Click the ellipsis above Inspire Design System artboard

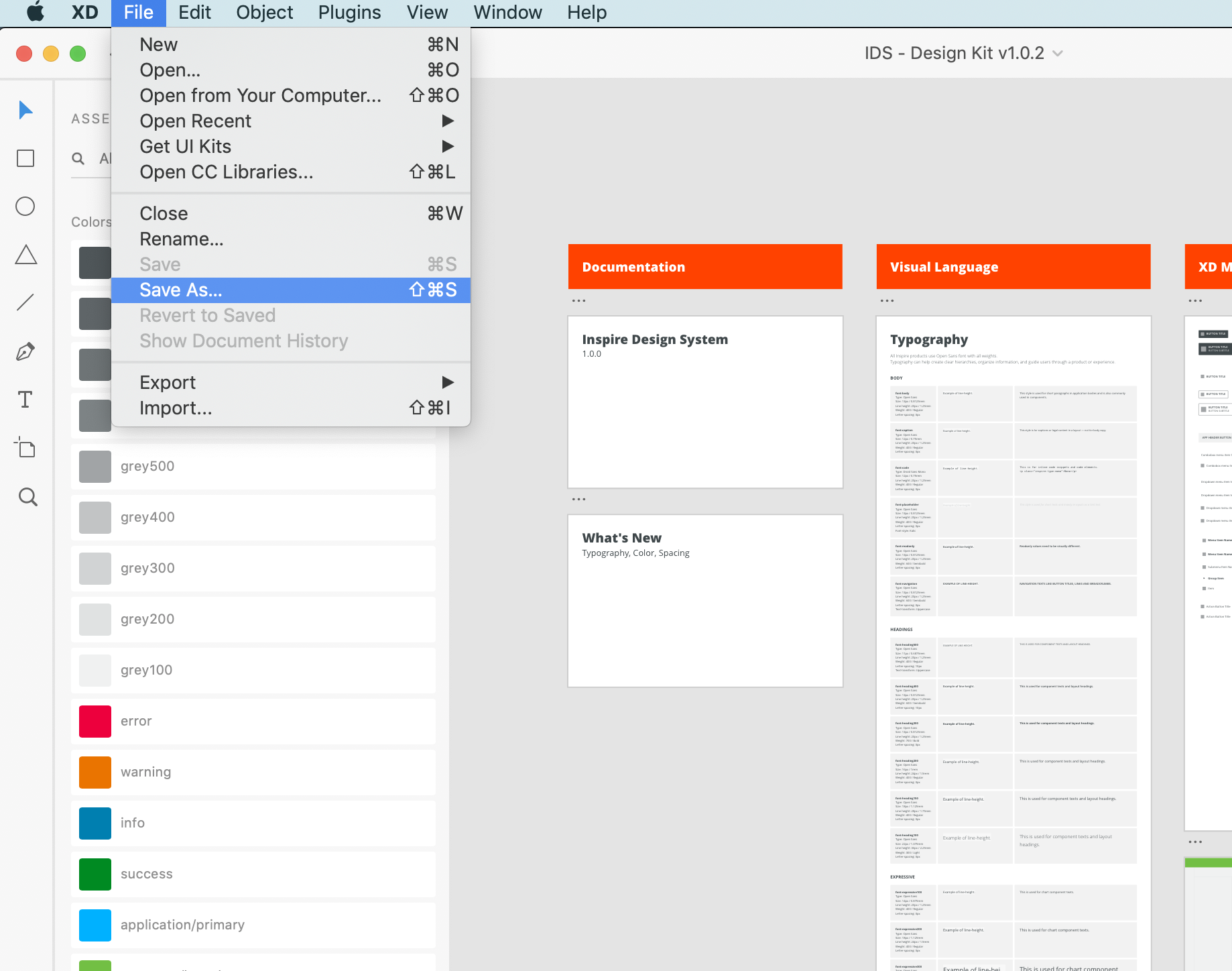coord(578,301)
